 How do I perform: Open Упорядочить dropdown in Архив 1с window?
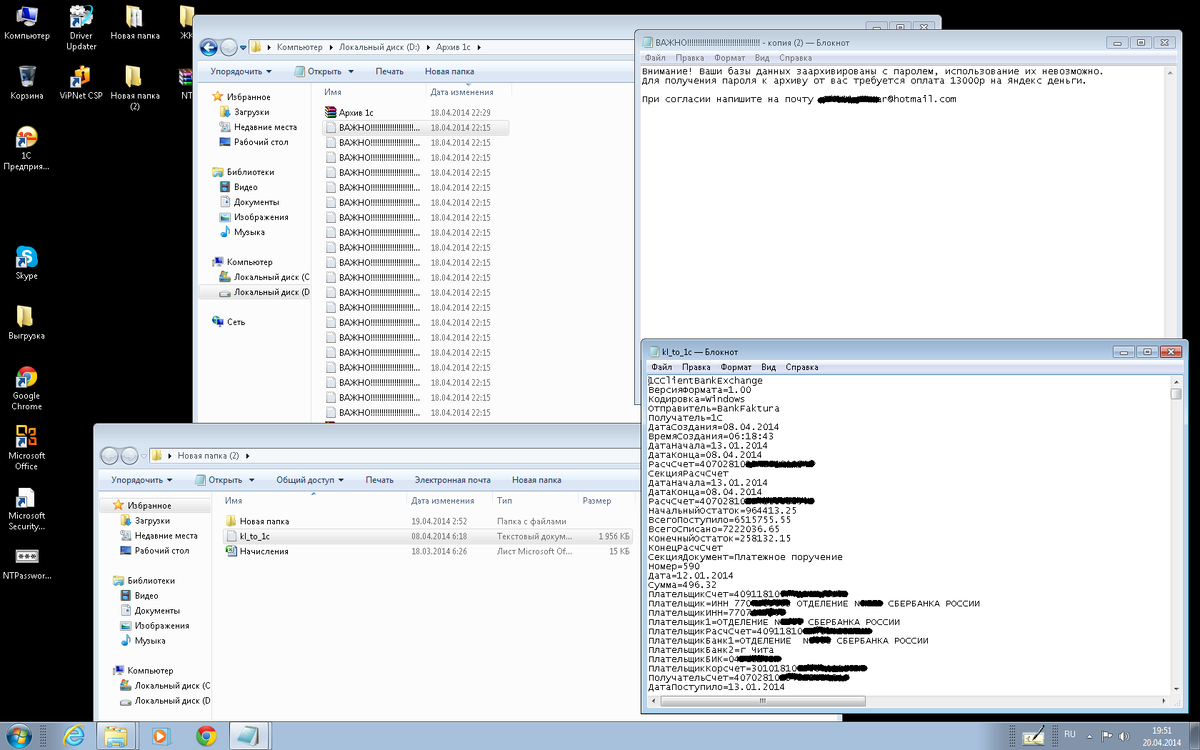pyautogui.click(x=241, y=72)
